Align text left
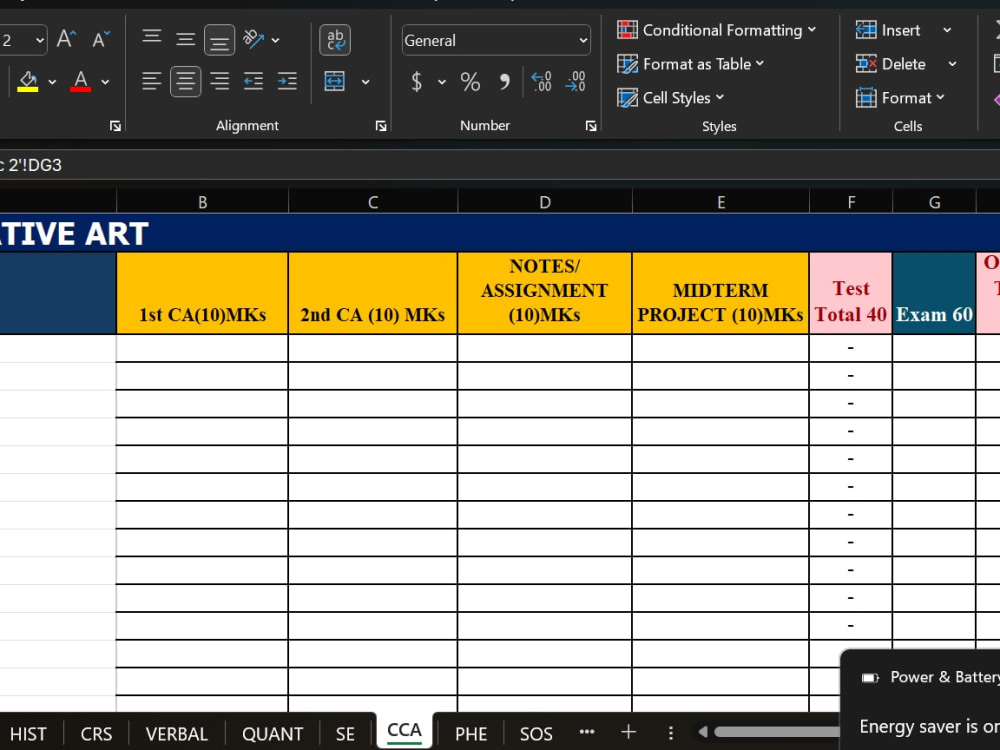 151,81
